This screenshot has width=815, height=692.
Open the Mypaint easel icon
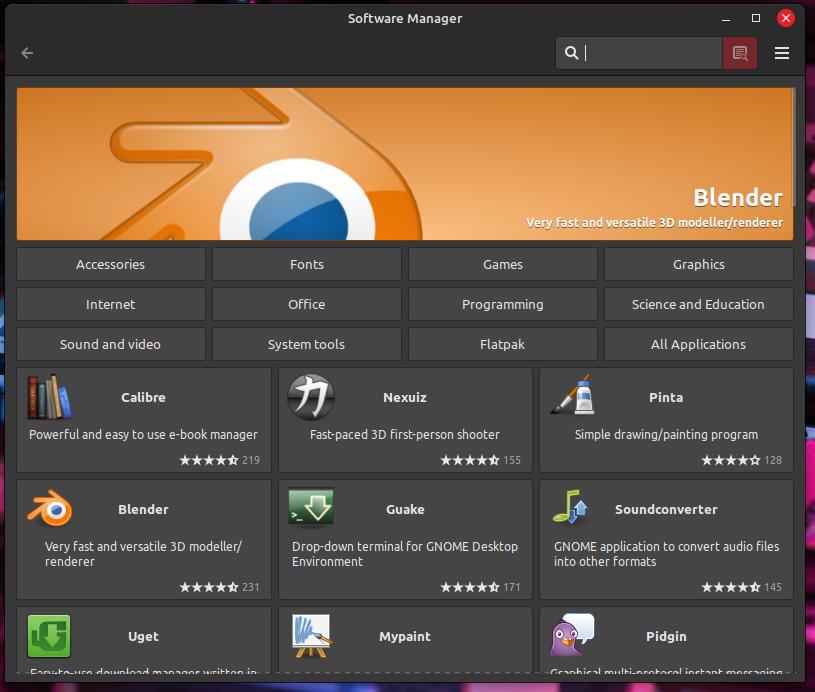pyautogui.click(x=311, y=636)
